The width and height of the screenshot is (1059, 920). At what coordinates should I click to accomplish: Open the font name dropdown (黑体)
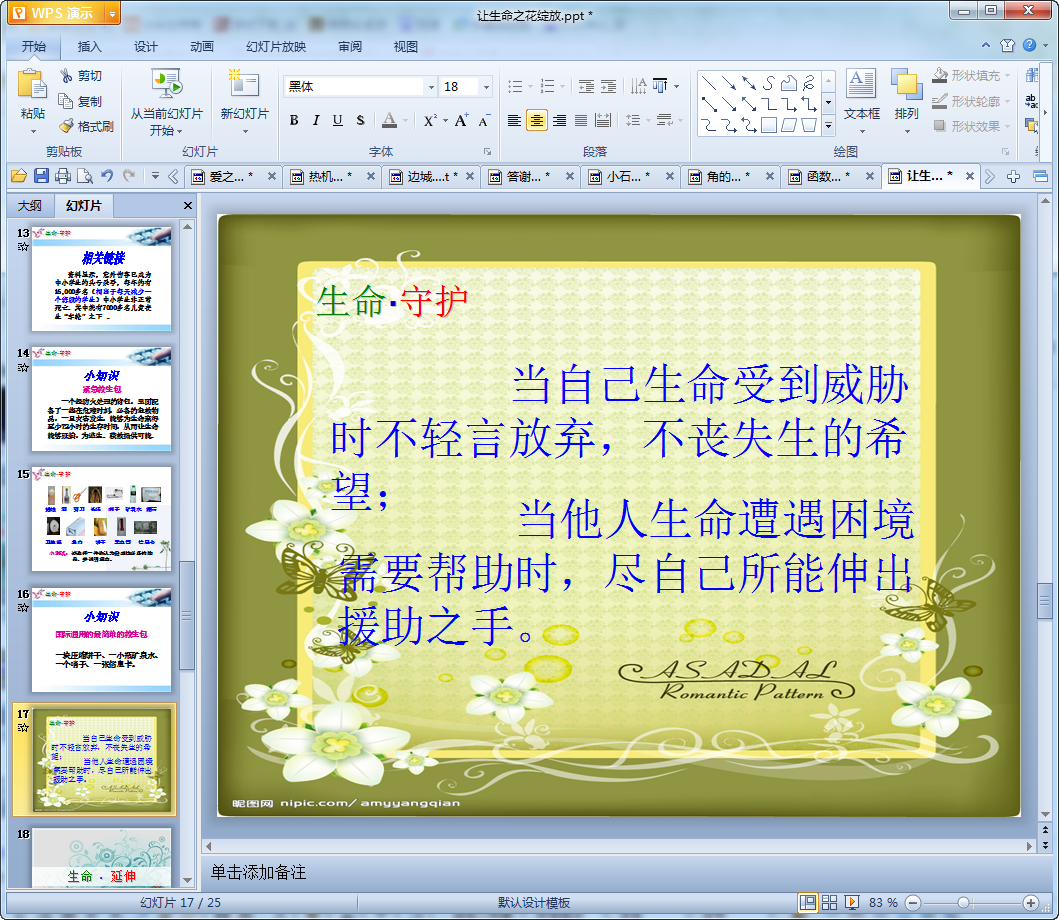tap(431, 86)
